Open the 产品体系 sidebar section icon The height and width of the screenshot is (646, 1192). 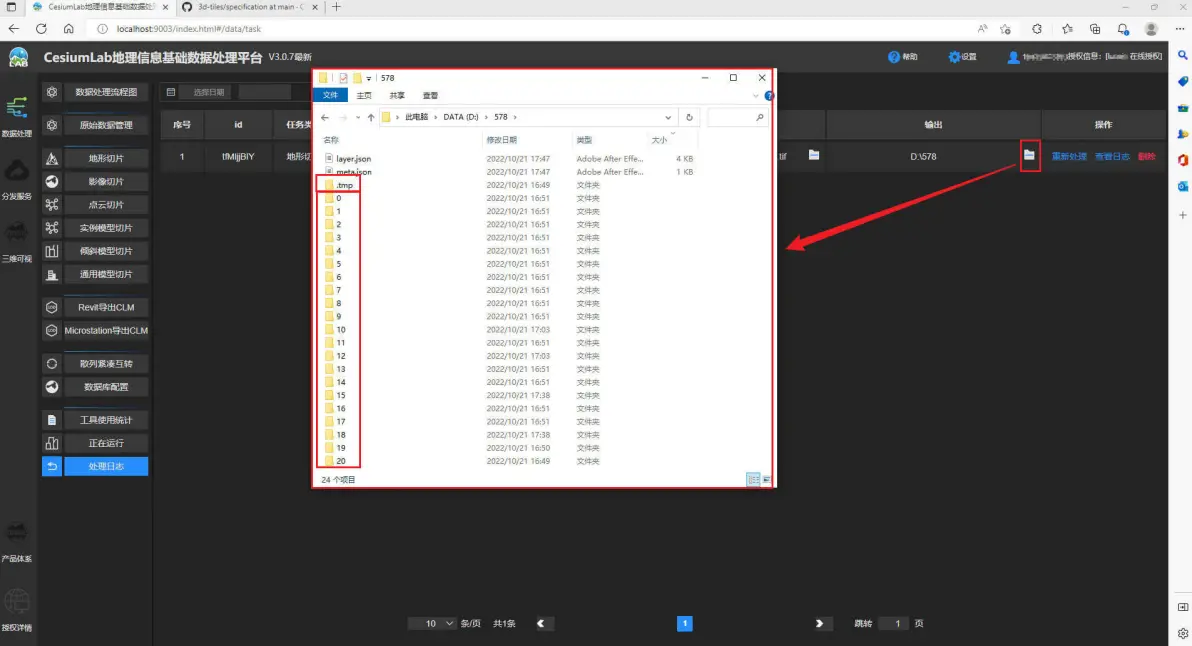(x=17, y=533)
